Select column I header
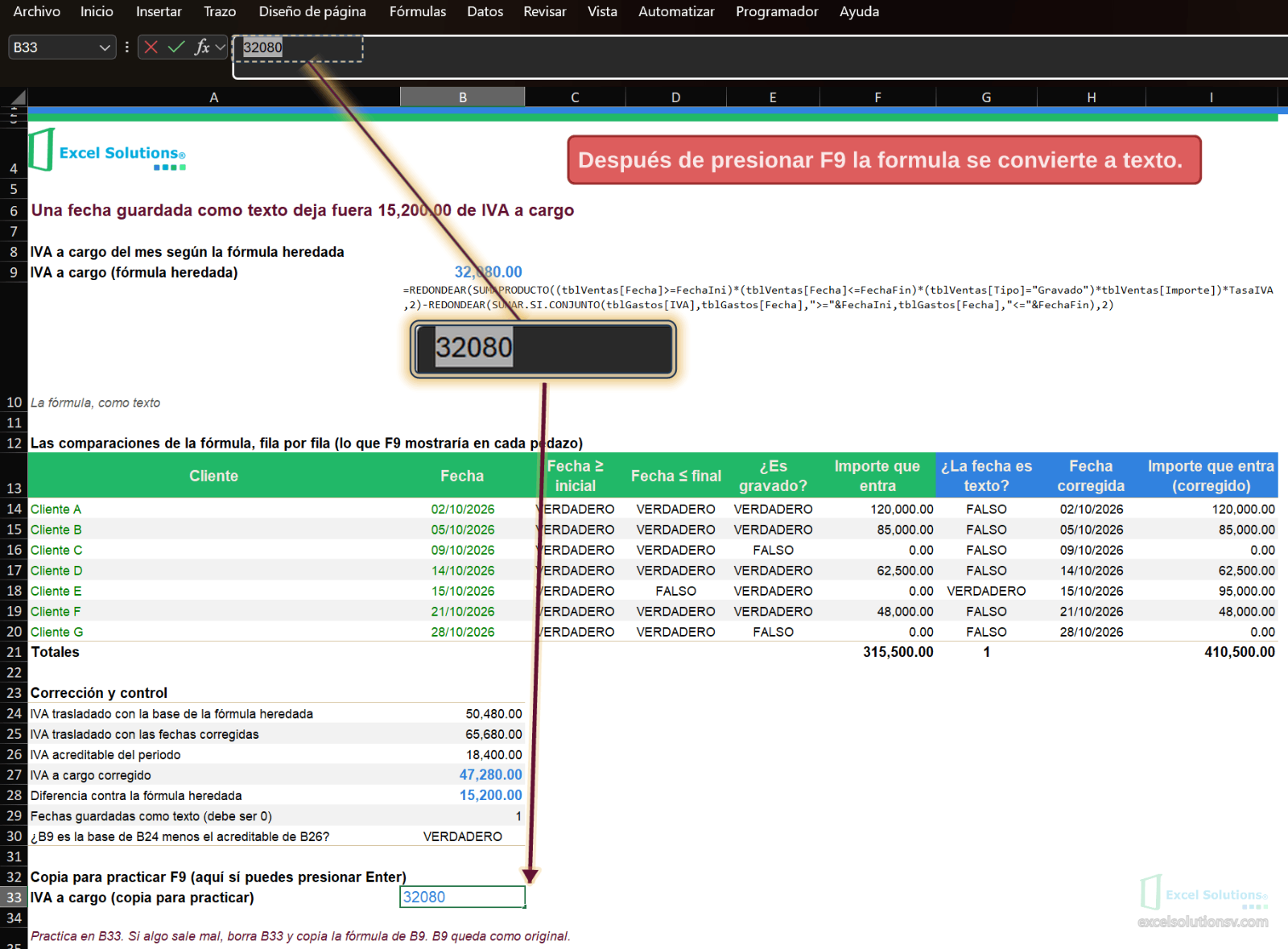 click(x=1212, y=97)
